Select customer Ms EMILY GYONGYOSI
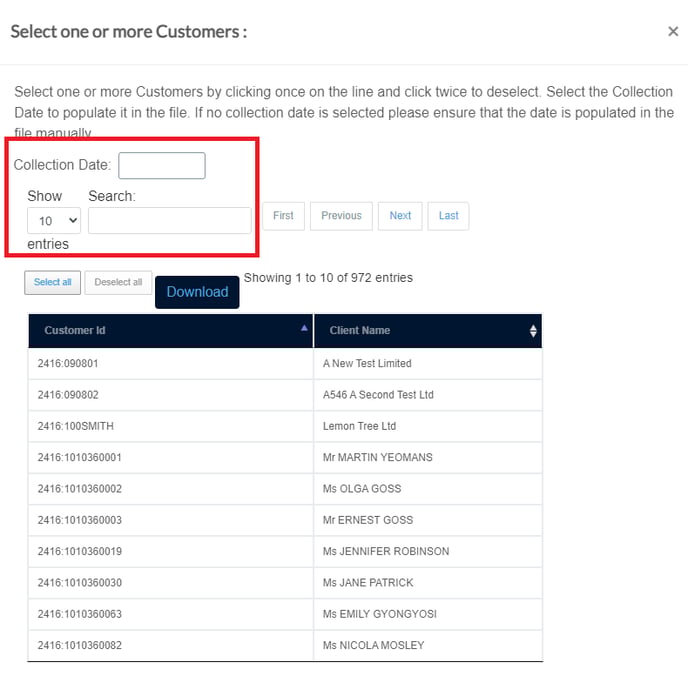The width and height of the screenshot is (688, 676). (285, 614)
